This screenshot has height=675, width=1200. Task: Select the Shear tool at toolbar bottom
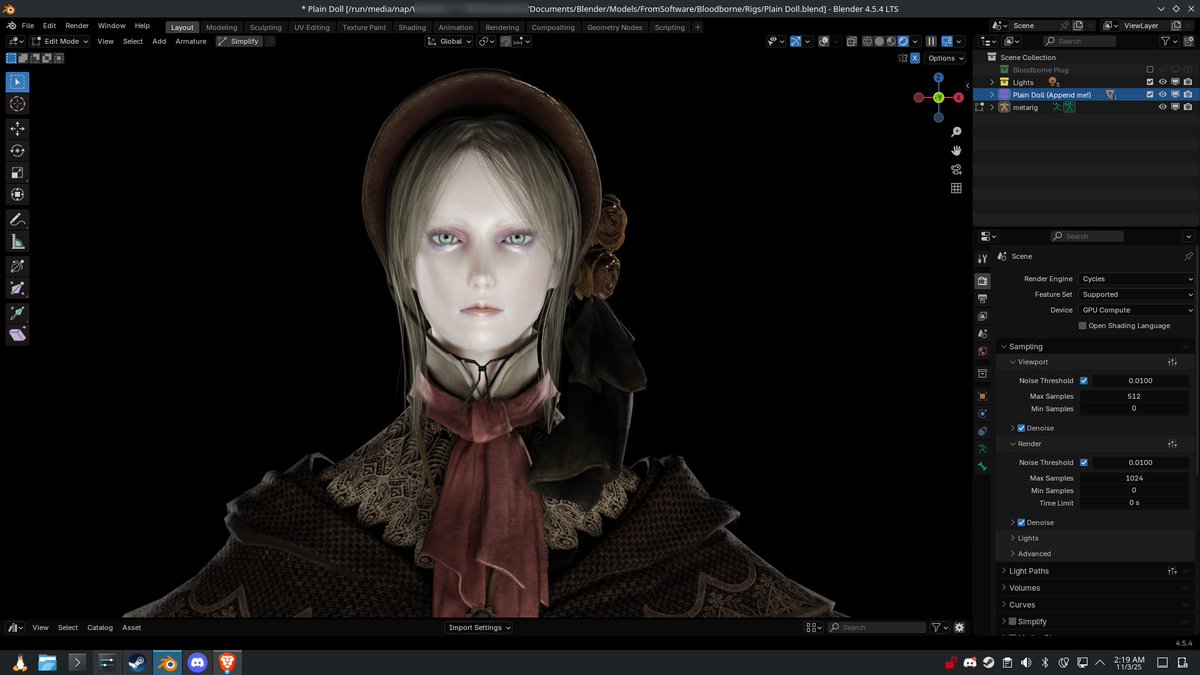pos(18,335)
